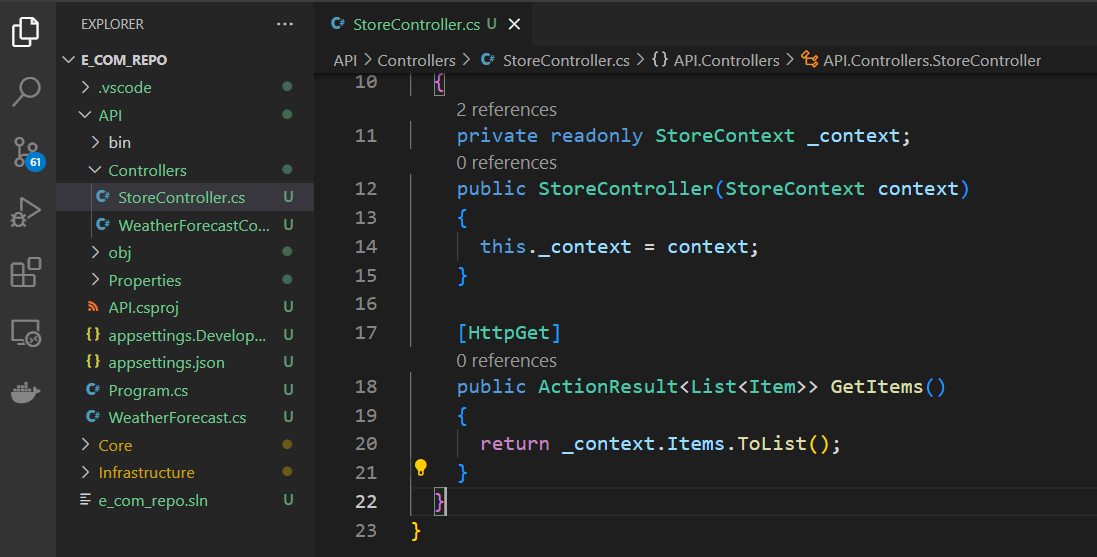
Task: Open e_com_repo.sln file
Action: (x=185, y=500)
